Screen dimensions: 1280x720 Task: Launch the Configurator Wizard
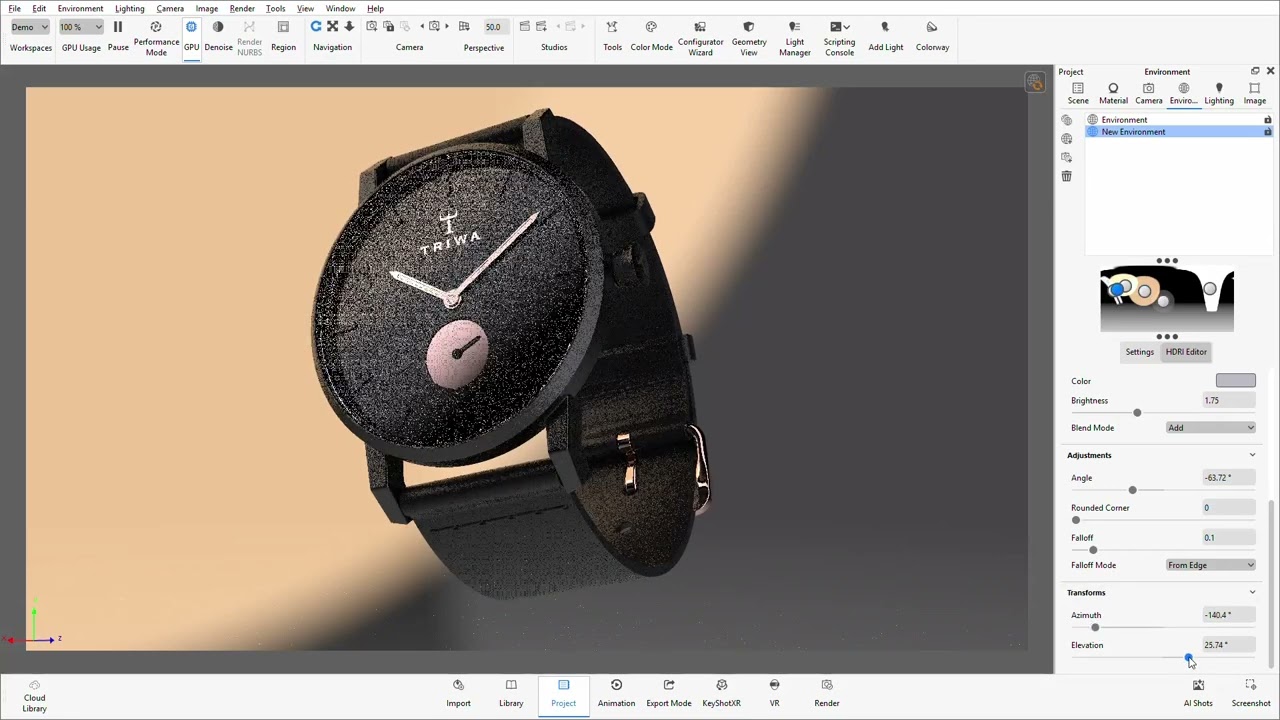(x=700, y=39)
